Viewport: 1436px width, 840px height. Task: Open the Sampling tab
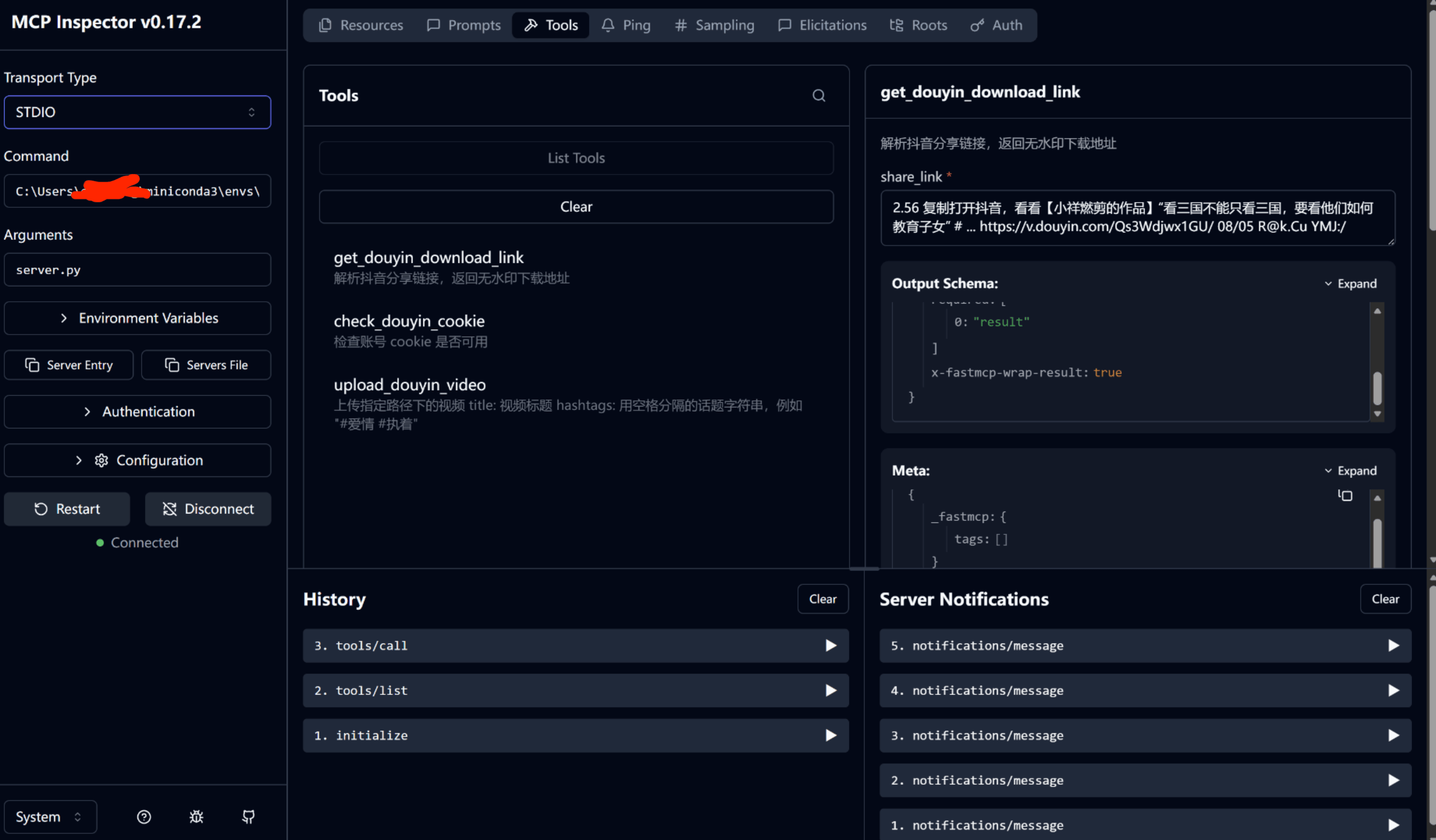[x=715, y=25]
